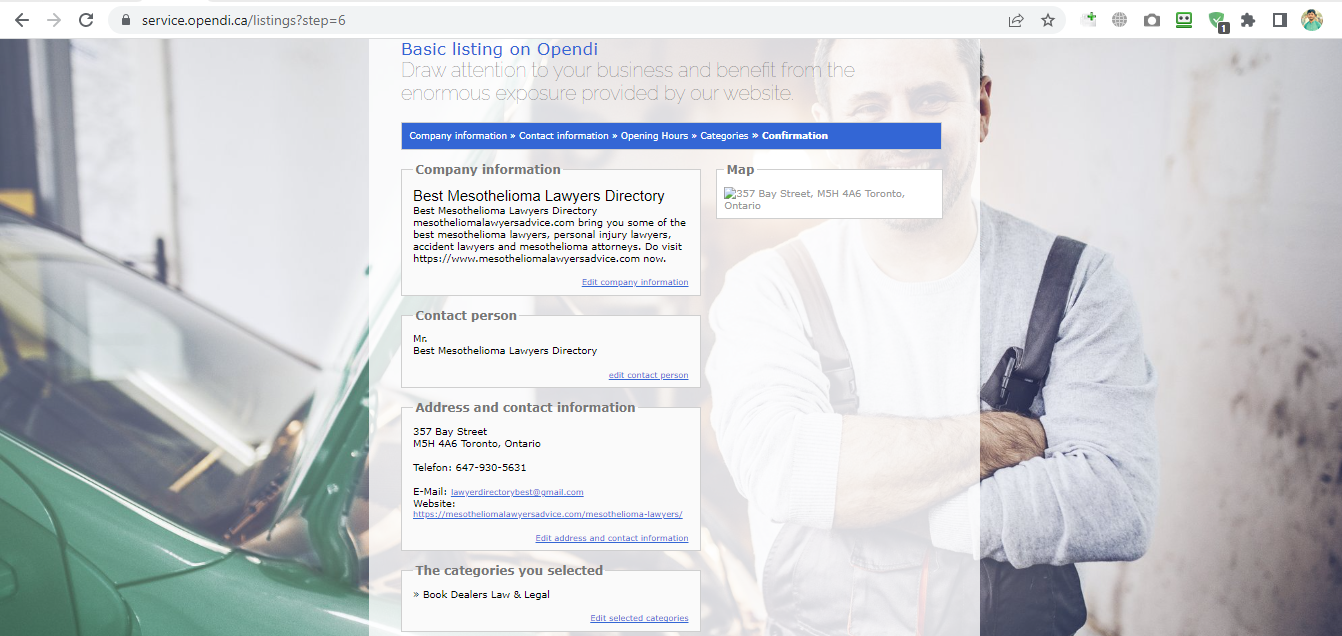Image resolution: width=1342 pixels, height=636 pixels.
Task: Click 'M5H 4A6 Toronto, Ontario' address line
Action: (477, 444)
